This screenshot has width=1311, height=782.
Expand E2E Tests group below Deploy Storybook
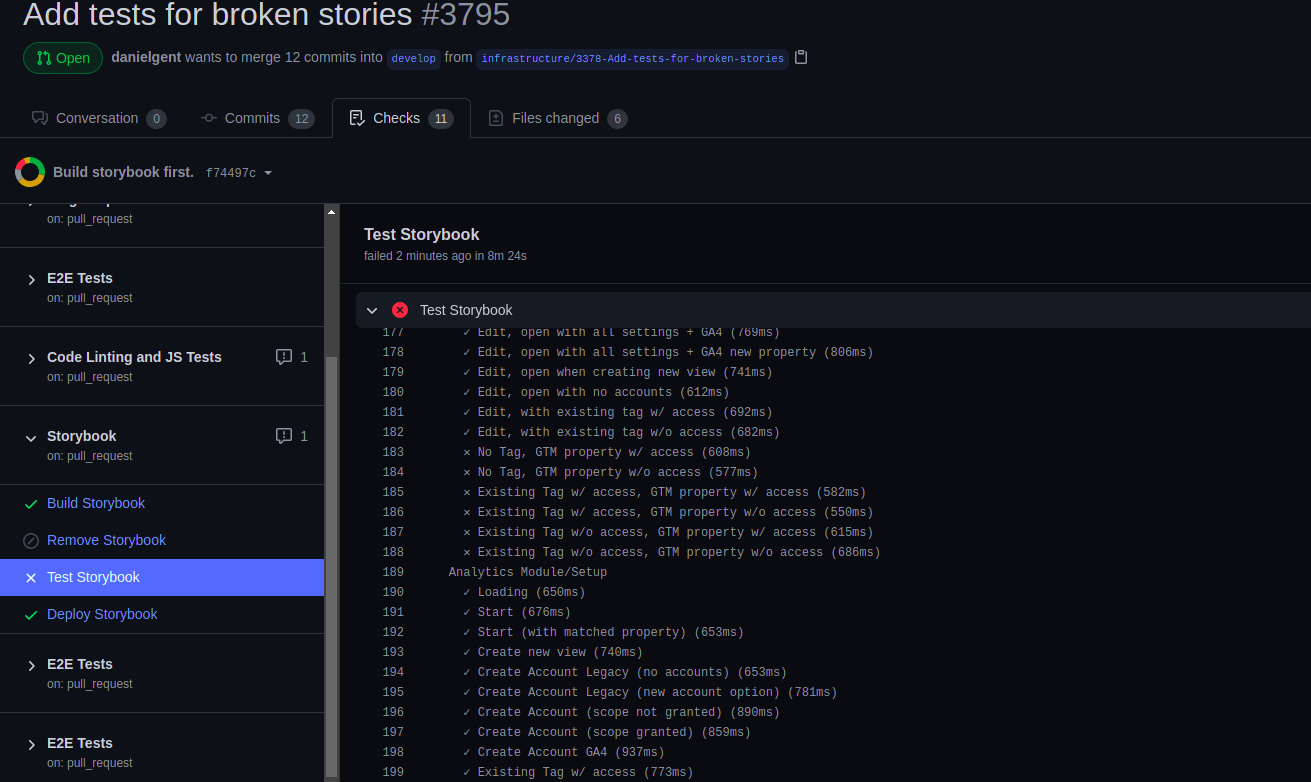32,665
